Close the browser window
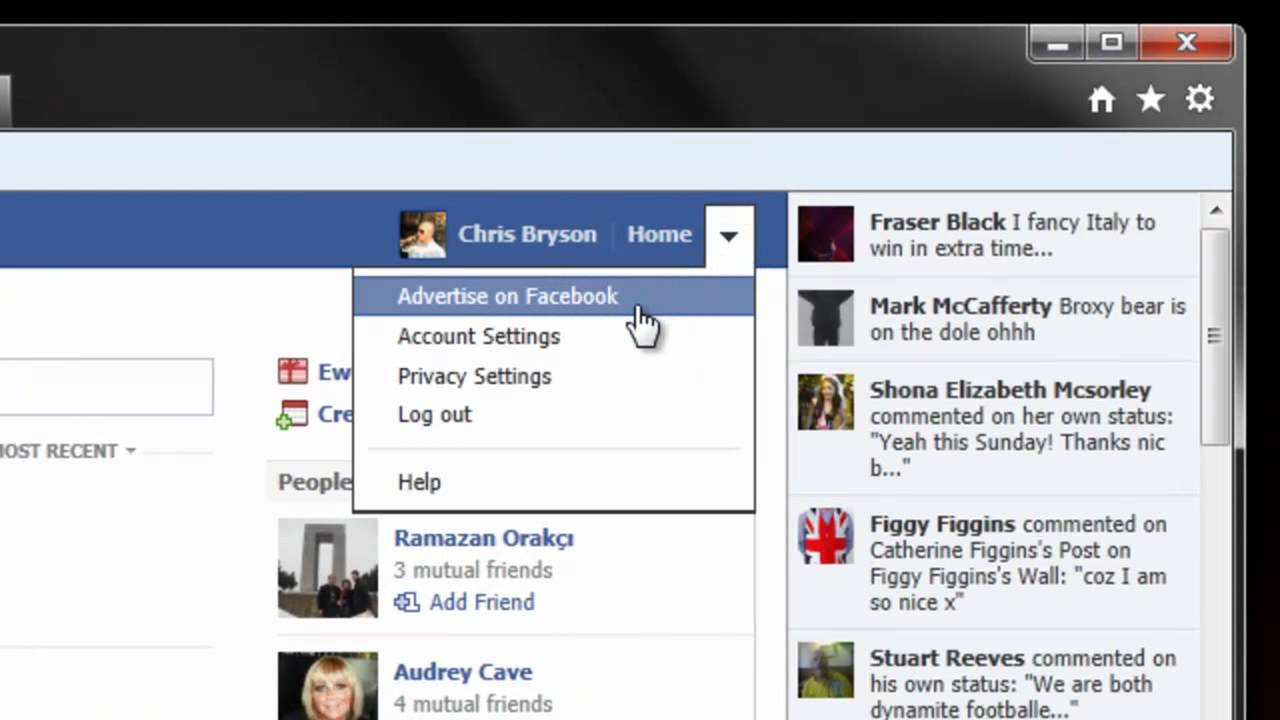 [x=1186, y=43]
